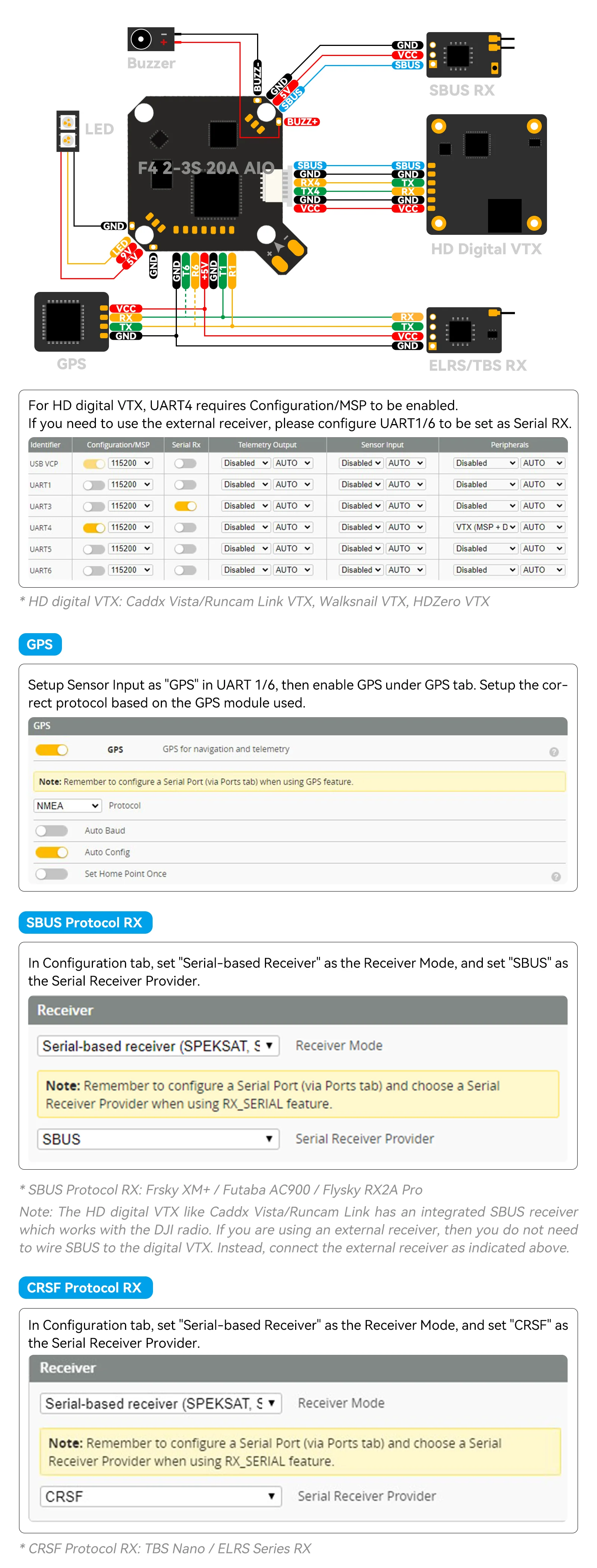Screen dimensions: 597x1568
Task: Click the LED strip module icon
Action: coord(67,131)
